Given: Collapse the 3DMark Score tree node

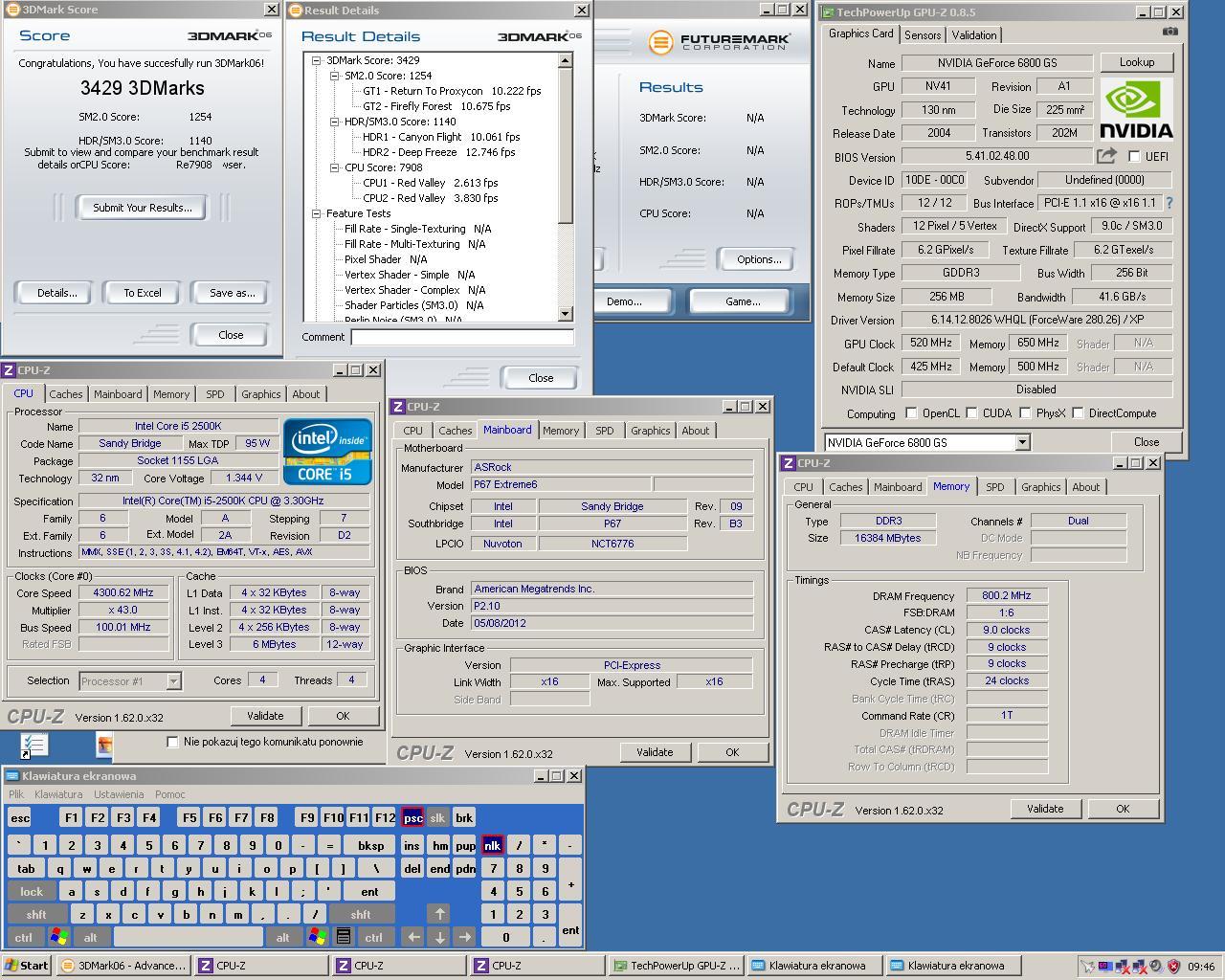Looking at the screenshot, I should coord(317,60).
